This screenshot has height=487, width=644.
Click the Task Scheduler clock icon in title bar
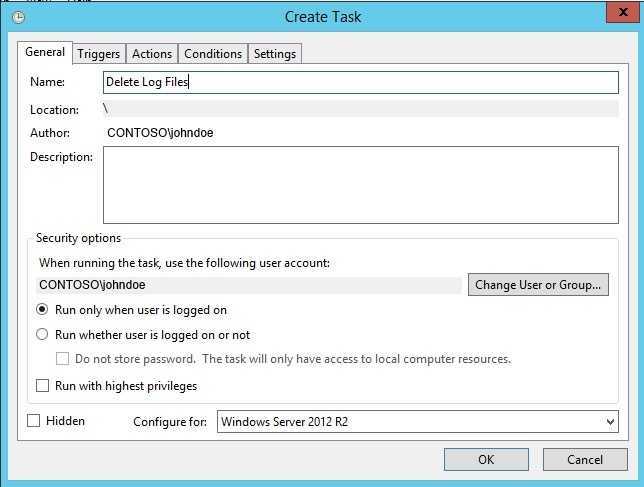click(18, 17)
